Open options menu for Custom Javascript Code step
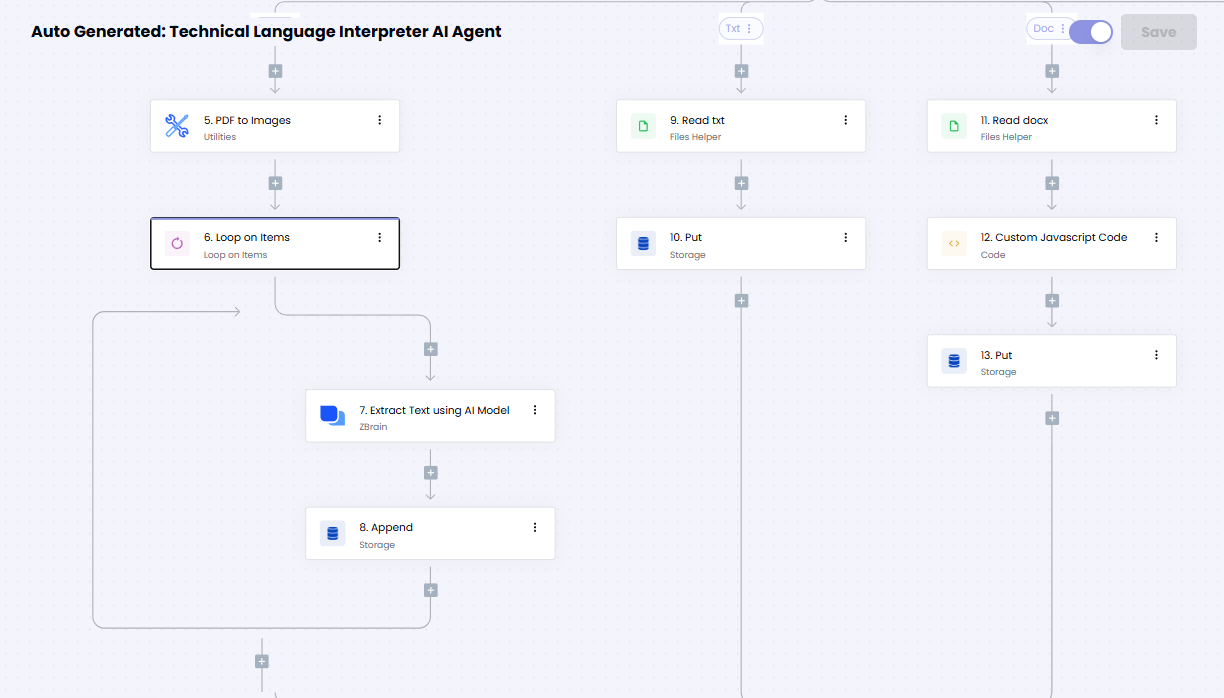The width and height of the screenshot is (1224, 698). tap(1156, 237)
